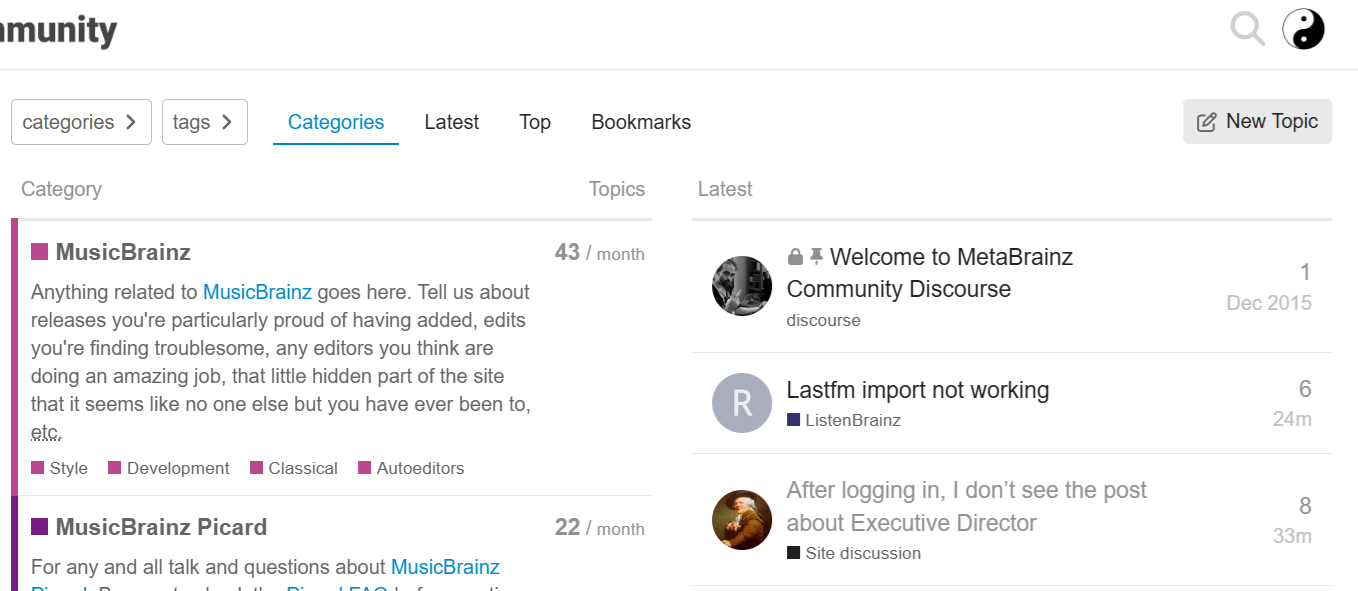Open the yin-yang user avatar menu

click(1303, 29)
